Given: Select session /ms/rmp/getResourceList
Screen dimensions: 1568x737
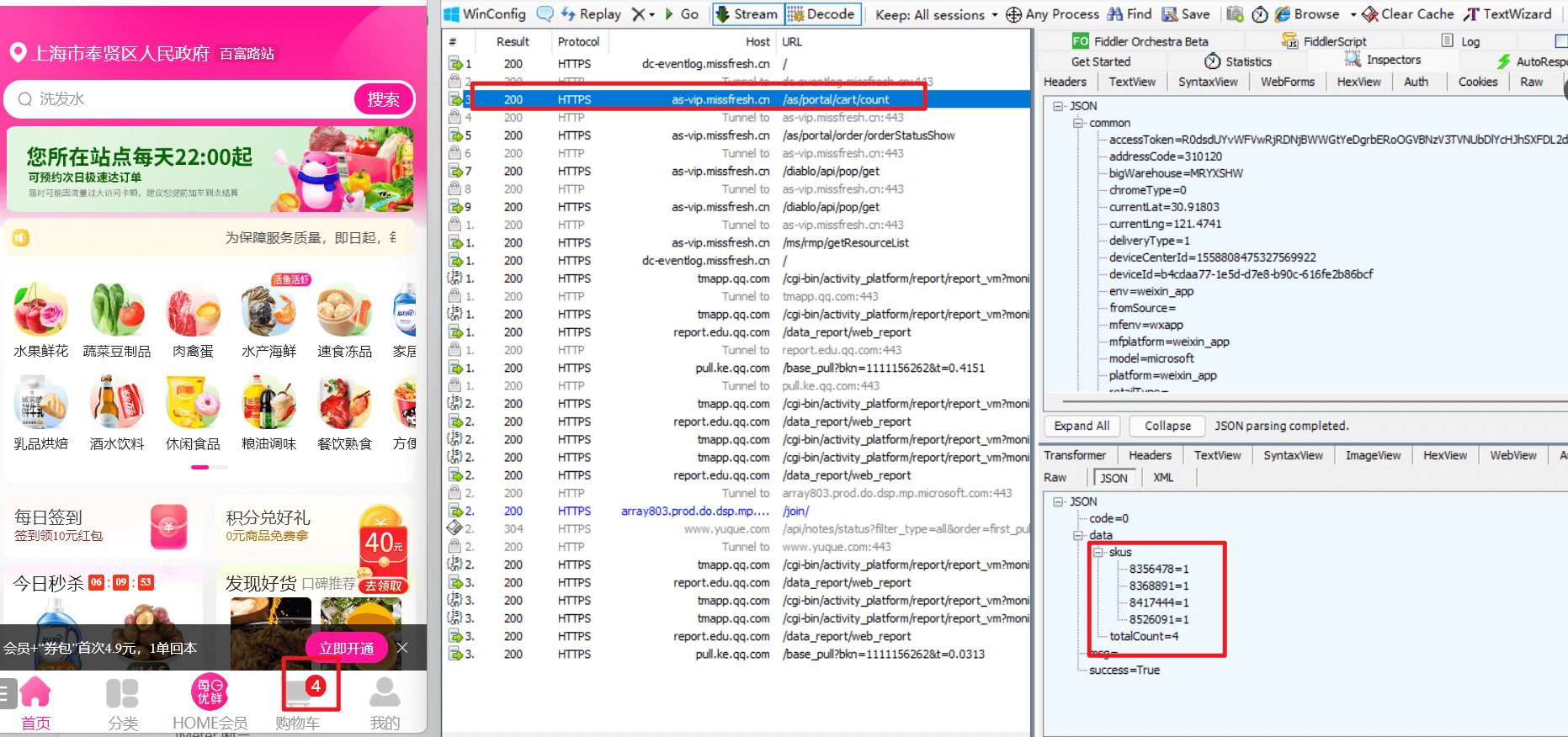Looking at the screenshot, I should click(736, 243).
